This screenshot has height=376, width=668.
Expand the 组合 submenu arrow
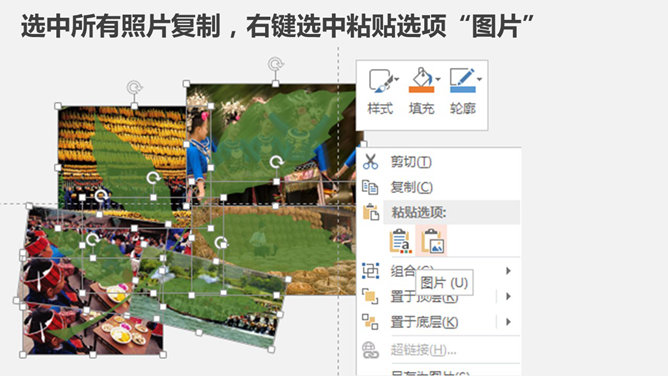(x=508, y=271)
